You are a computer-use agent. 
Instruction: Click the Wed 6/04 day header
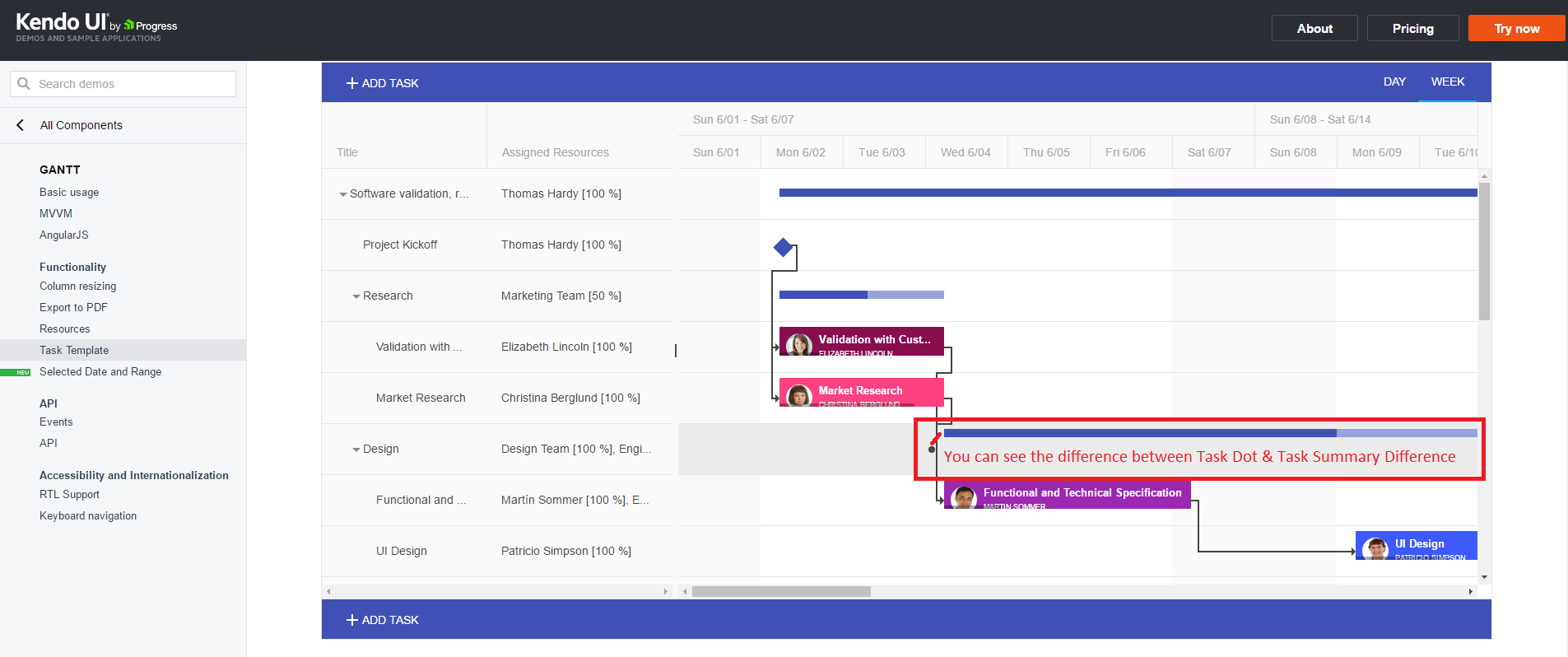[966, 152]
